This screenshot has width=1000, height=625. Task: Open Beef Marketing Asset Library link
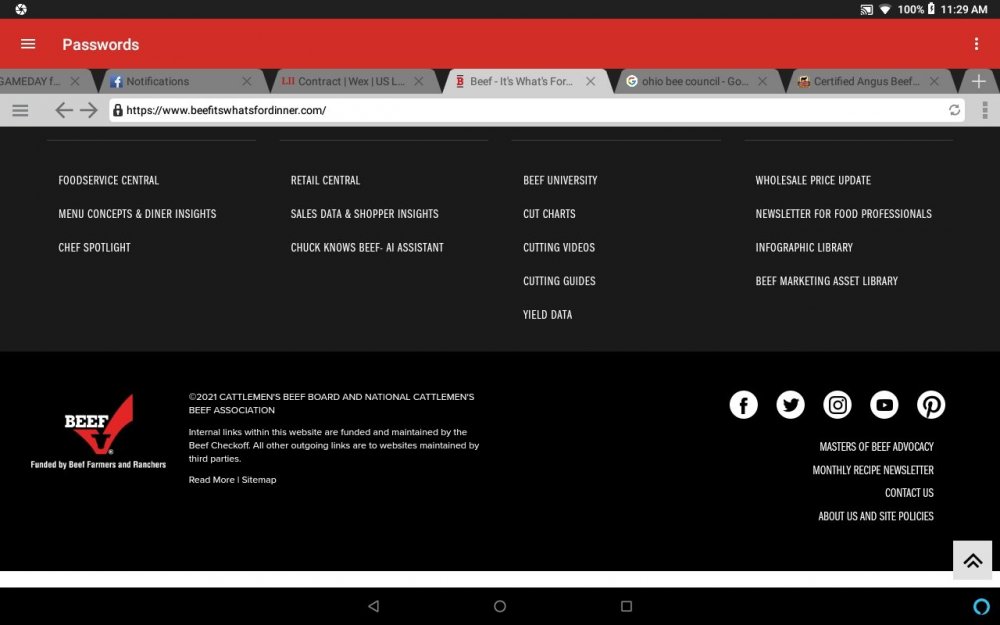pos(827,281)
